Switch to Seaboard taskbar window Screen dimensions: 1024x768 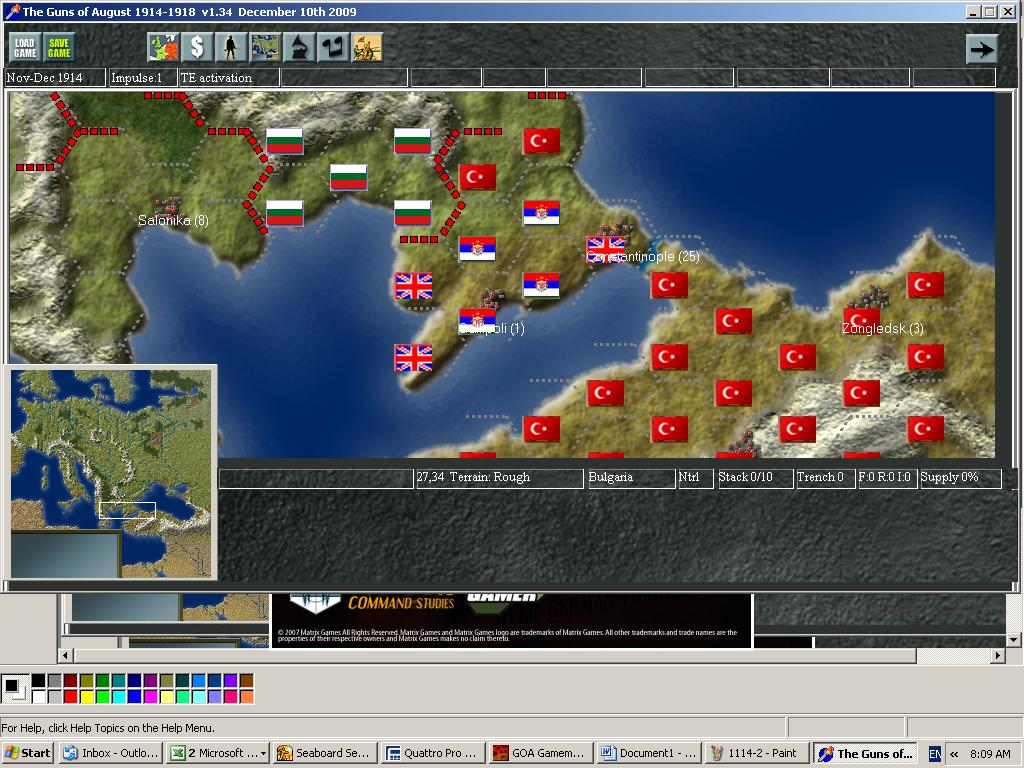point(325,753)
